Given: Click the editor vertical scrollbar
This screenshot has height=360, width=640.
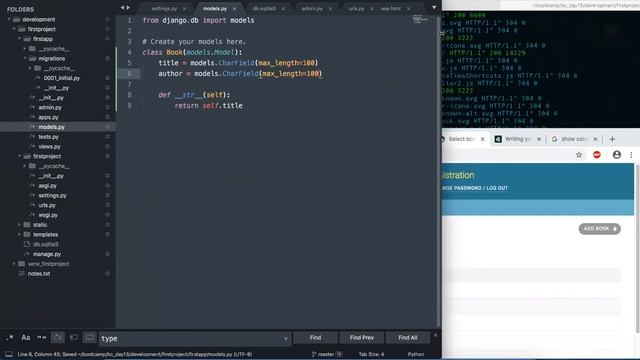Looking at the screenshot, I should point(439,171).
